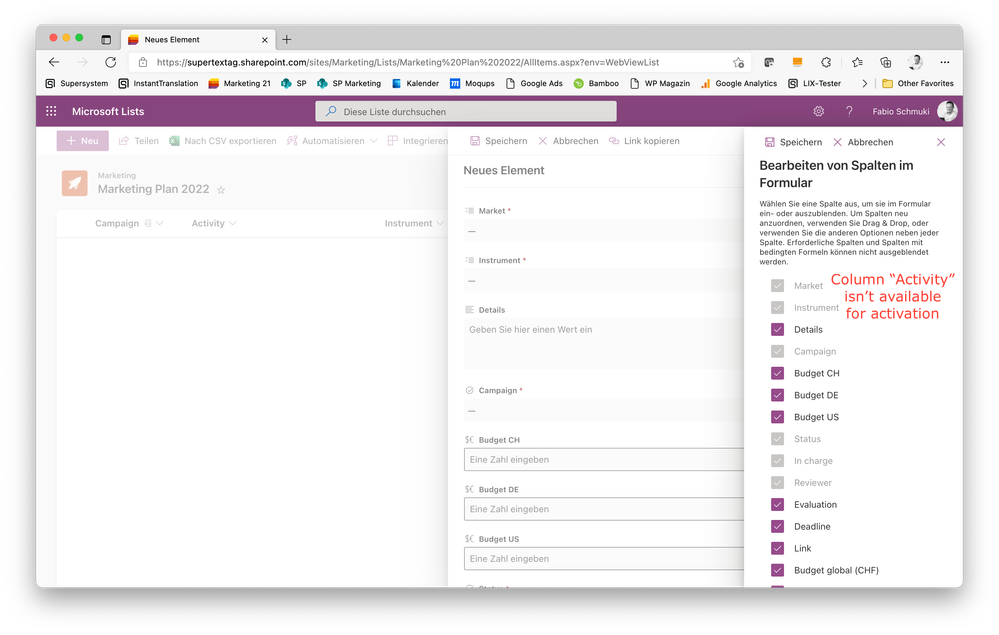Open the Moqups bookmark

[472, 83]
